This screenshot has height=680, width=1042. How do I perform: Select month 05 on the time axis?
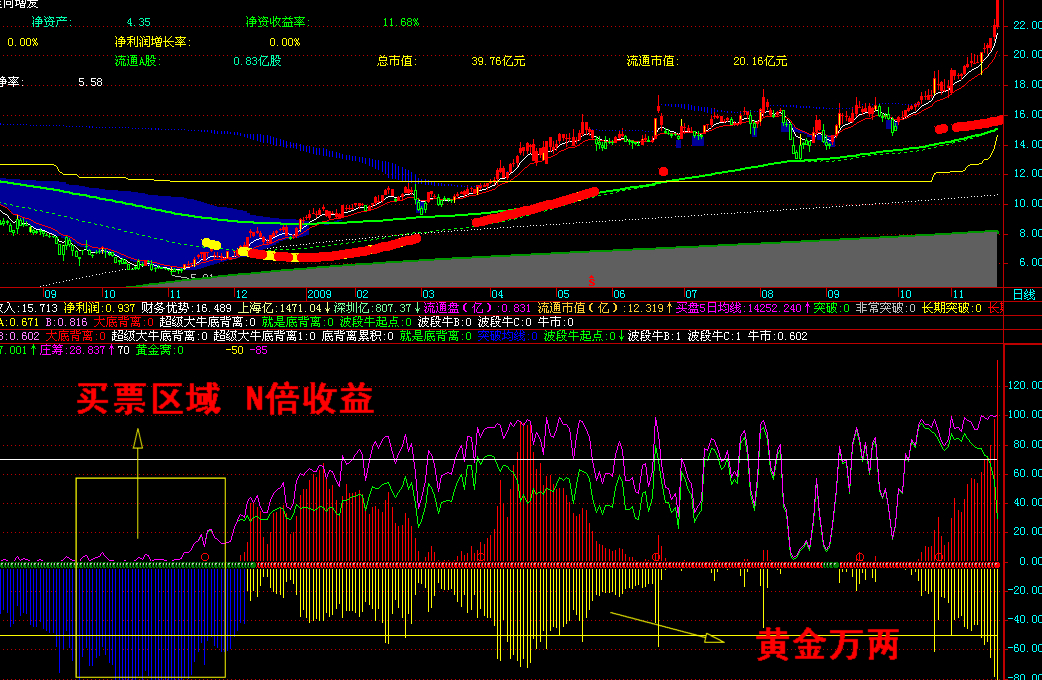[x=563, y=294]
